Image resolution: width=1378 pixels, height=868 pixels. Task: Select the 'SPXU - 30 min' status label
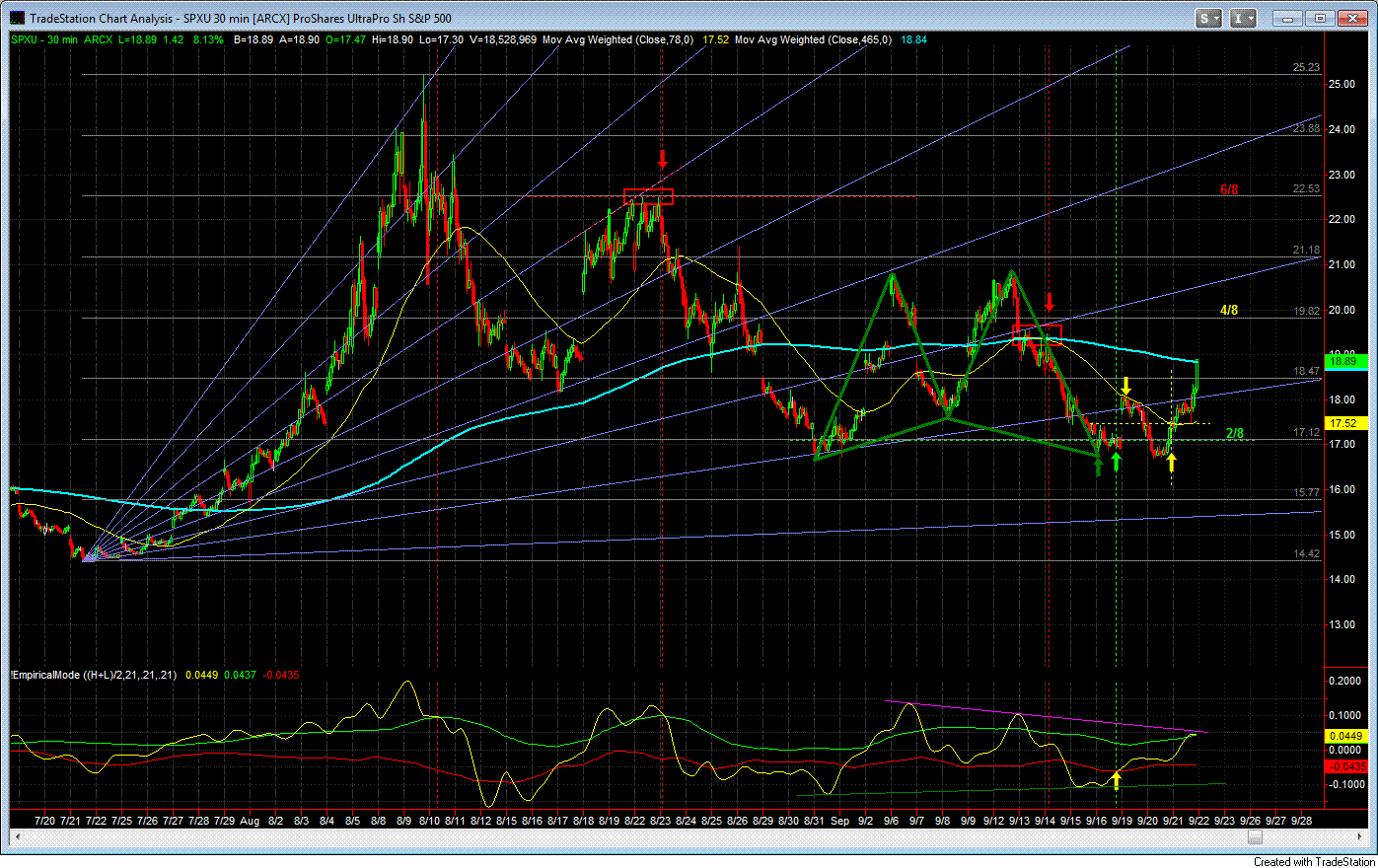pyautogui.click(x=45, y=39)
